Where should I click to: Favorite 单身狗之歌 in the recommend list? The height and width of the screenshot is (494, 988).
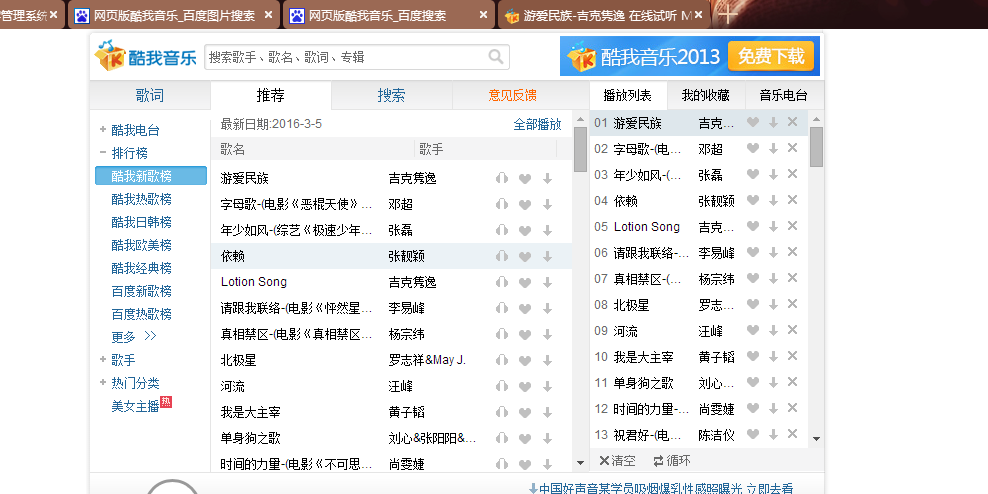click(x=524, y=439)
